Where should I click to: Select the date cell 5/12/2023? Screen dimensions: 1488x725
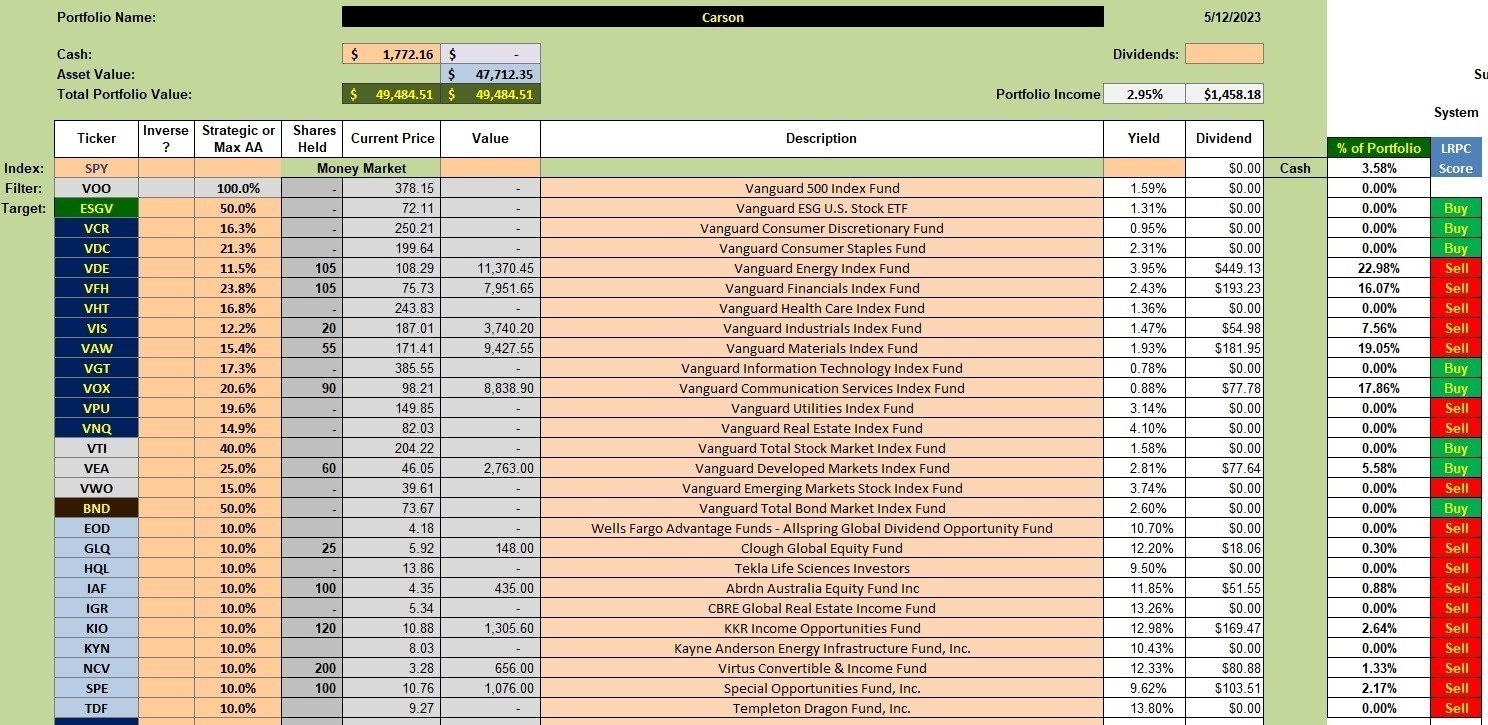[x=1234, y=17]
